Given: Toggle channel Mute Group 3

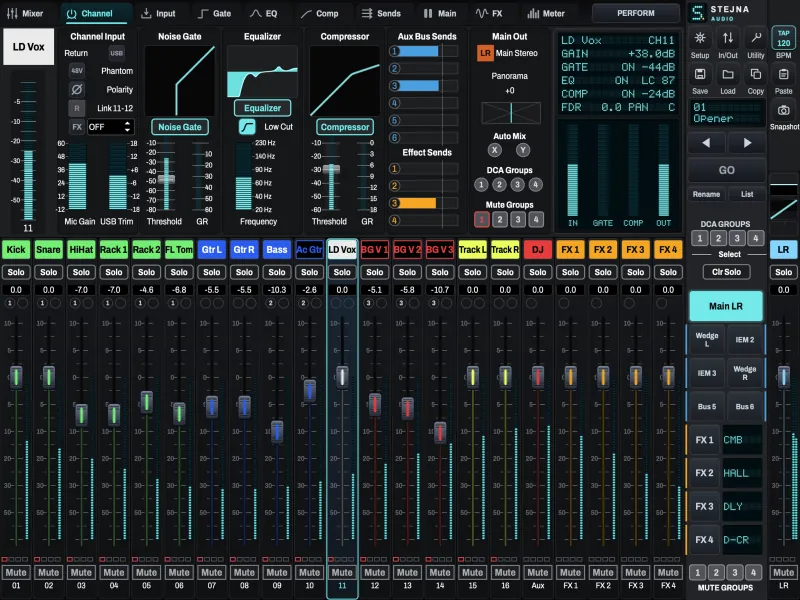Looking at the screenshot, I should (518, 219).
